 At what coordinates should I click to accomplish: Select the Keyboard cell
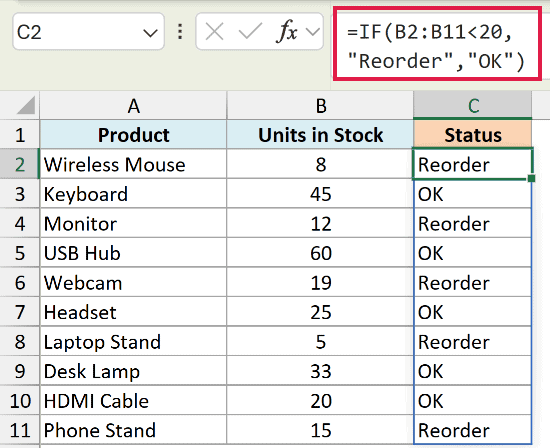click(x=133, y=194)
